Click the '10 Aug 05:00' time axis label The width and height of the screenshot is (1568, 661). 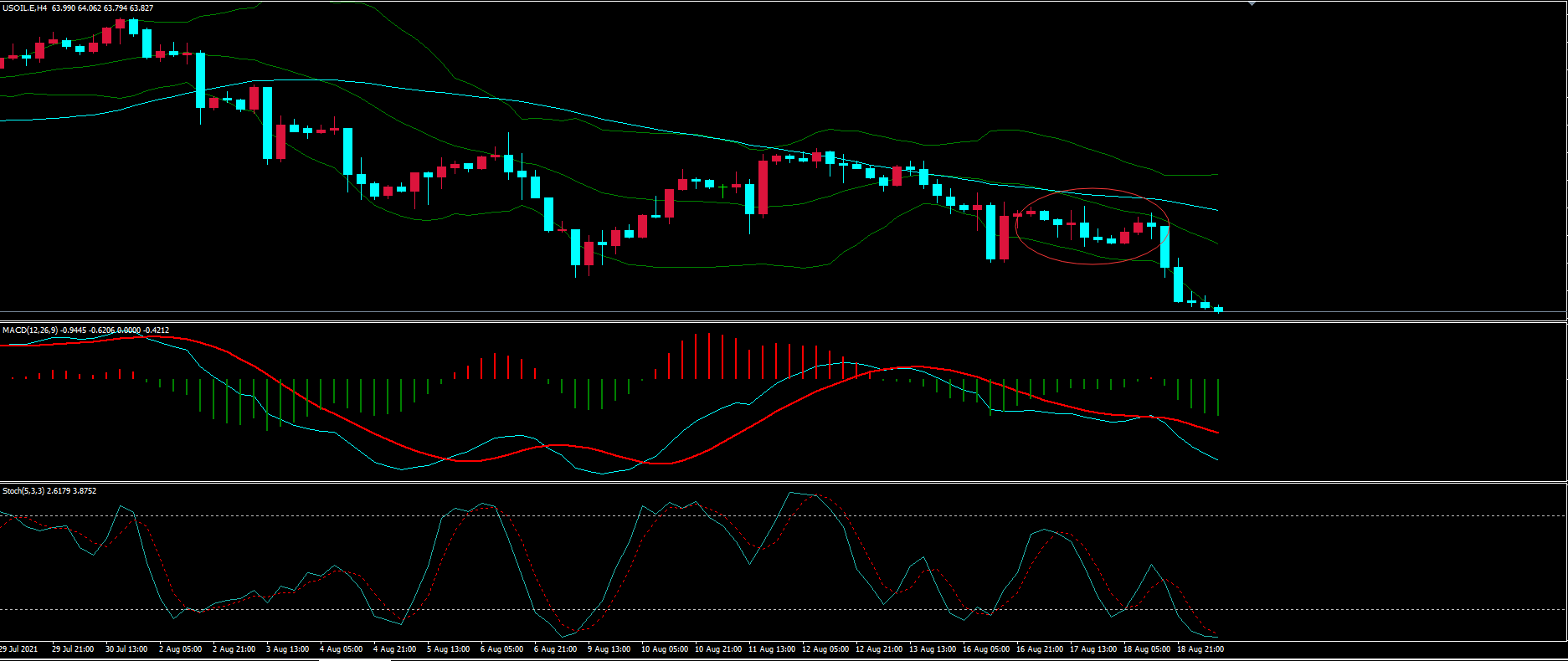coord(664,649)
